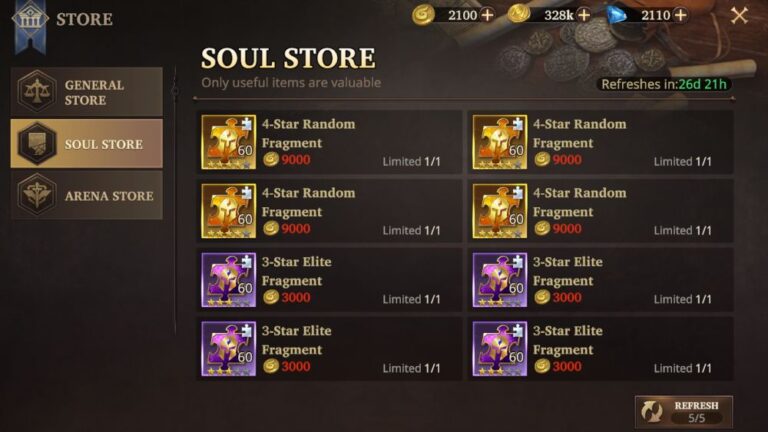Viewport: 768px width, 432px height.
Task: Click the sidebar scroll handle
Action: [175, 91]
